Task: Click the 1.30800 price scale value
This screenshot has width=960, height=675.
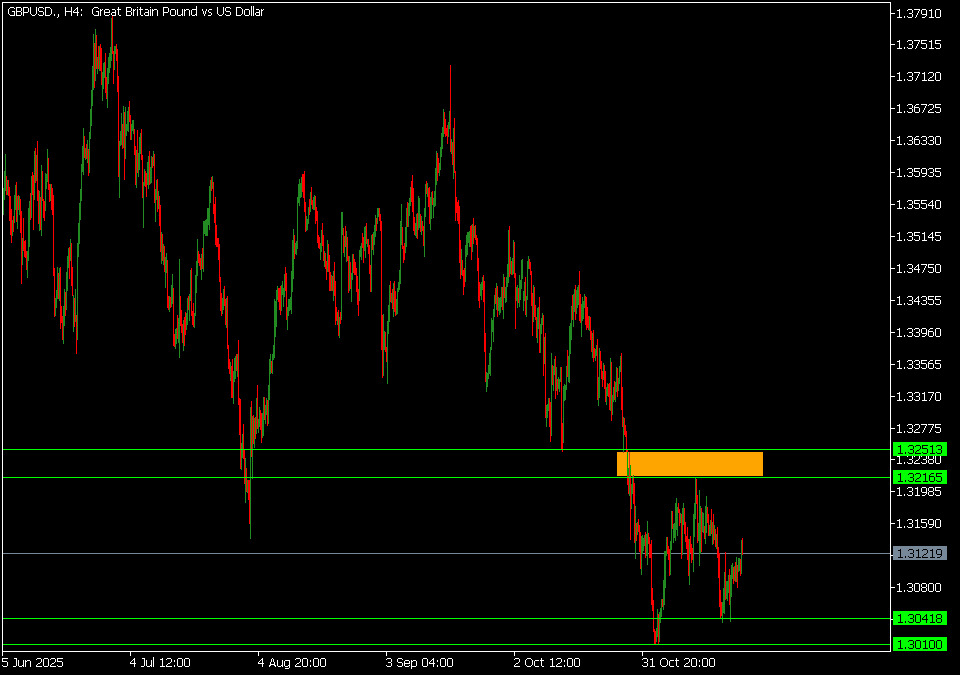Action: (x=919, y=588)
